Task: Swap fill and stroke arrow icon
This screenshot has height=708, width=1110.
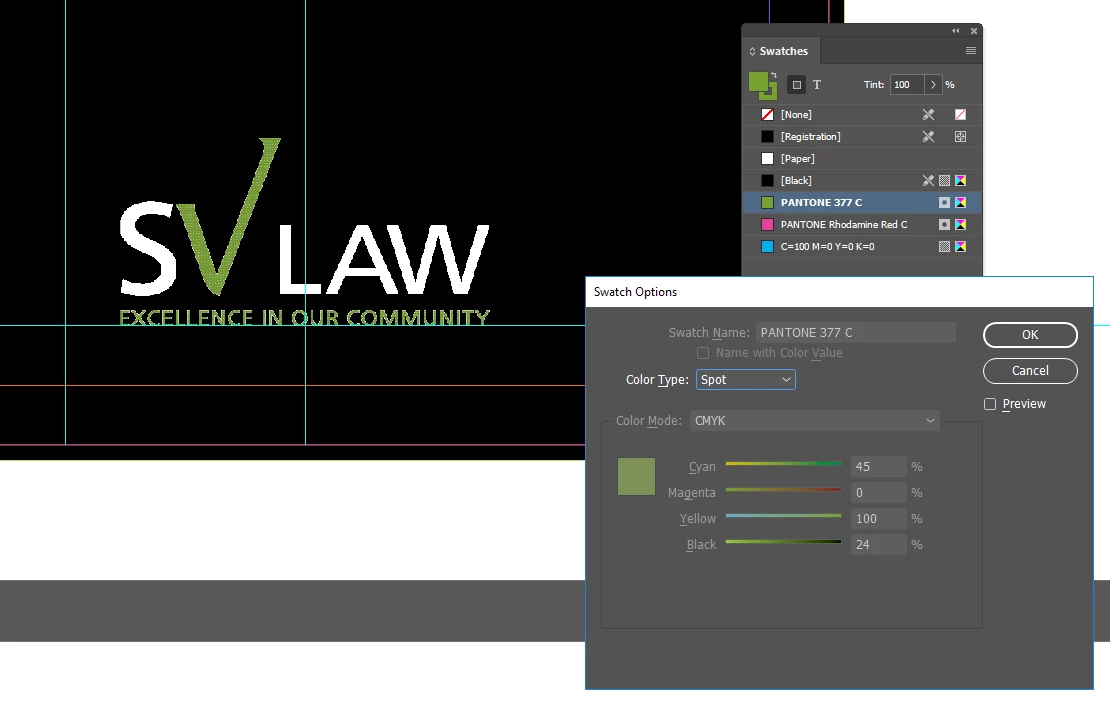Action: click(x=774, y=74)
